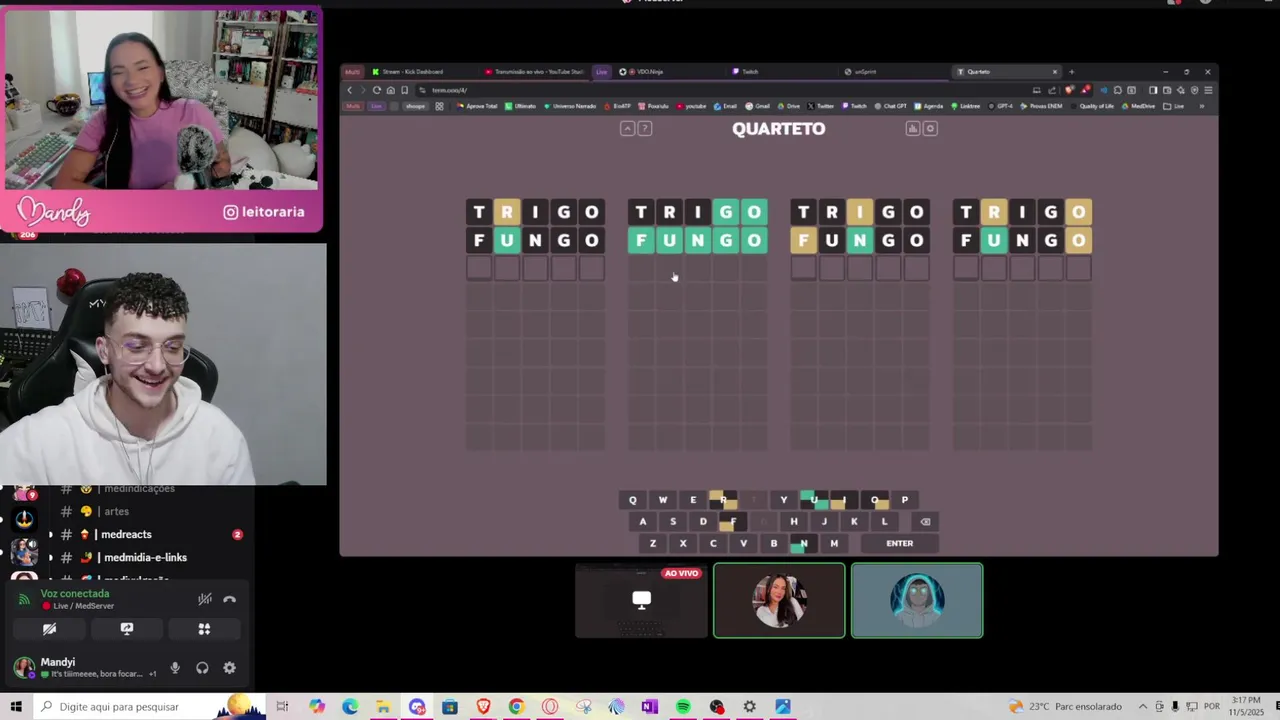Open the Gmail bookmark
Screen dimensions: 1280x720
pos(758,106)
